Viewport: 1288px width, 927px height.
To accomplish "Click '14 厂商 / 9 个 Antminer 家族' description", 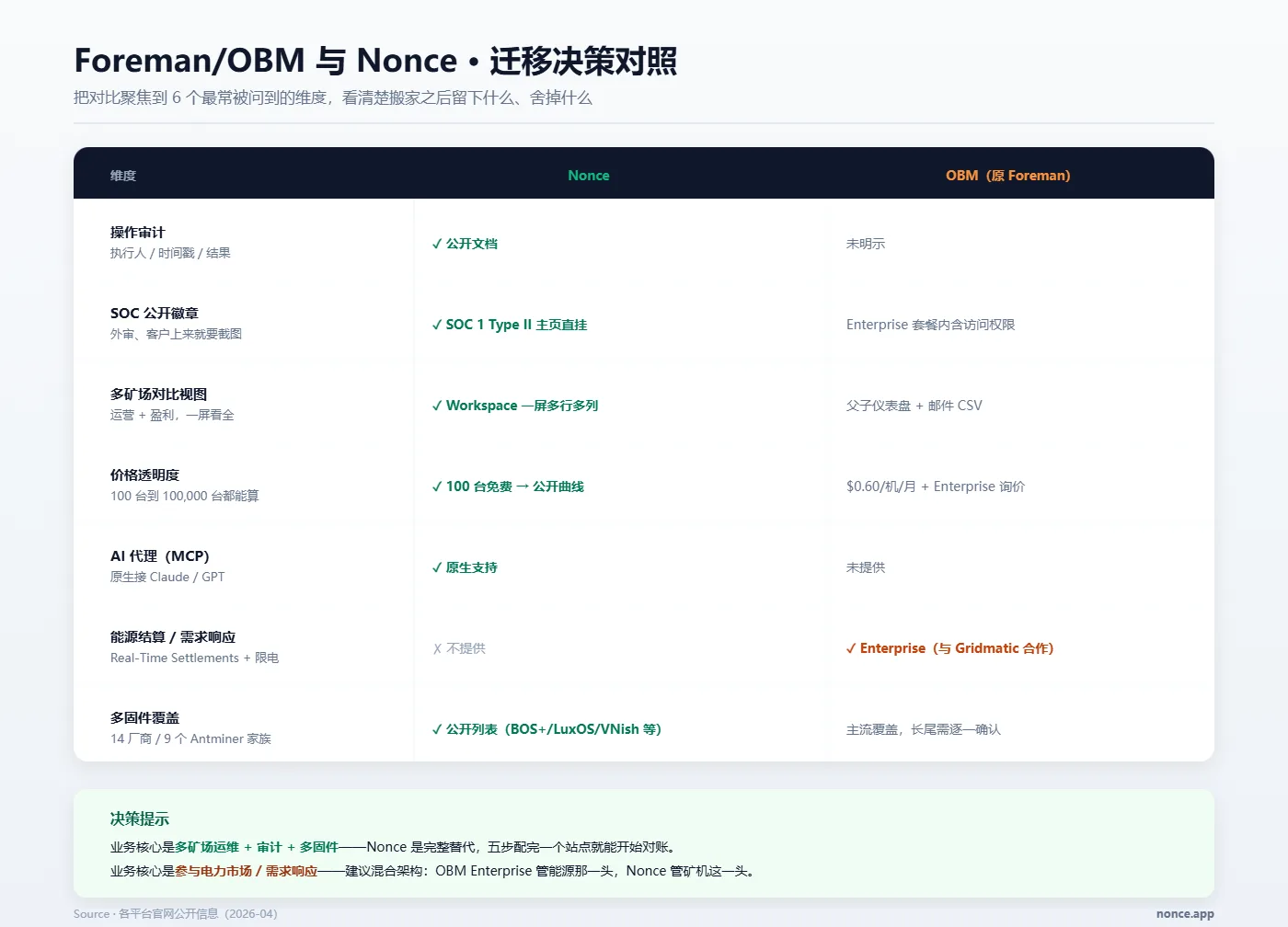I will click(x=190, y=738).
